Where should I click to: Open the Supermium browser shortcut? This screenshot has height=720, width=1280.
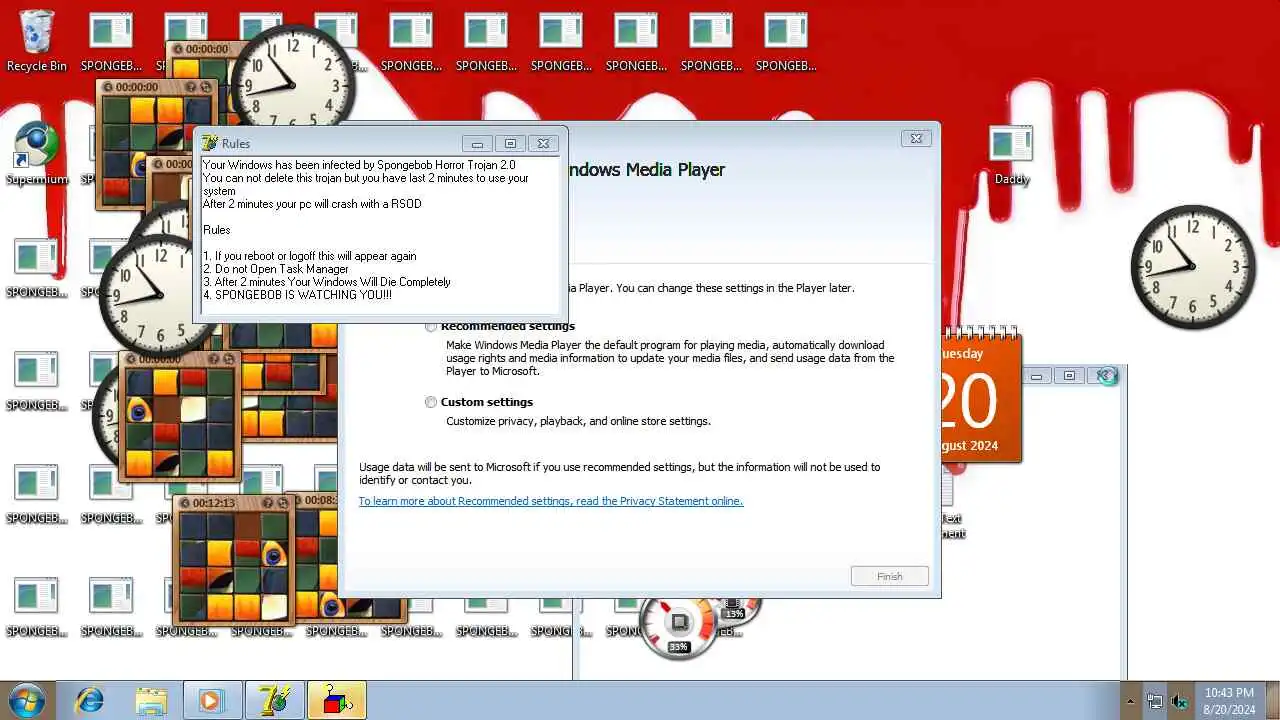[x=37, y=153]
